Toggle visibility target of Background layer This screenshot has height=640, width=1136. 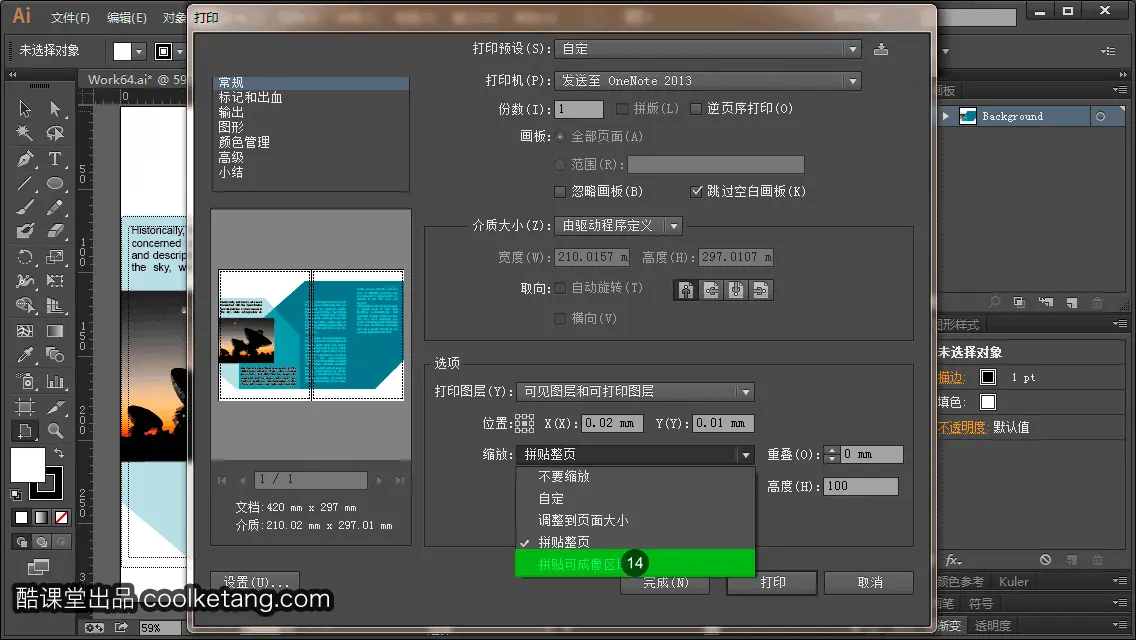pos(1100,116)
